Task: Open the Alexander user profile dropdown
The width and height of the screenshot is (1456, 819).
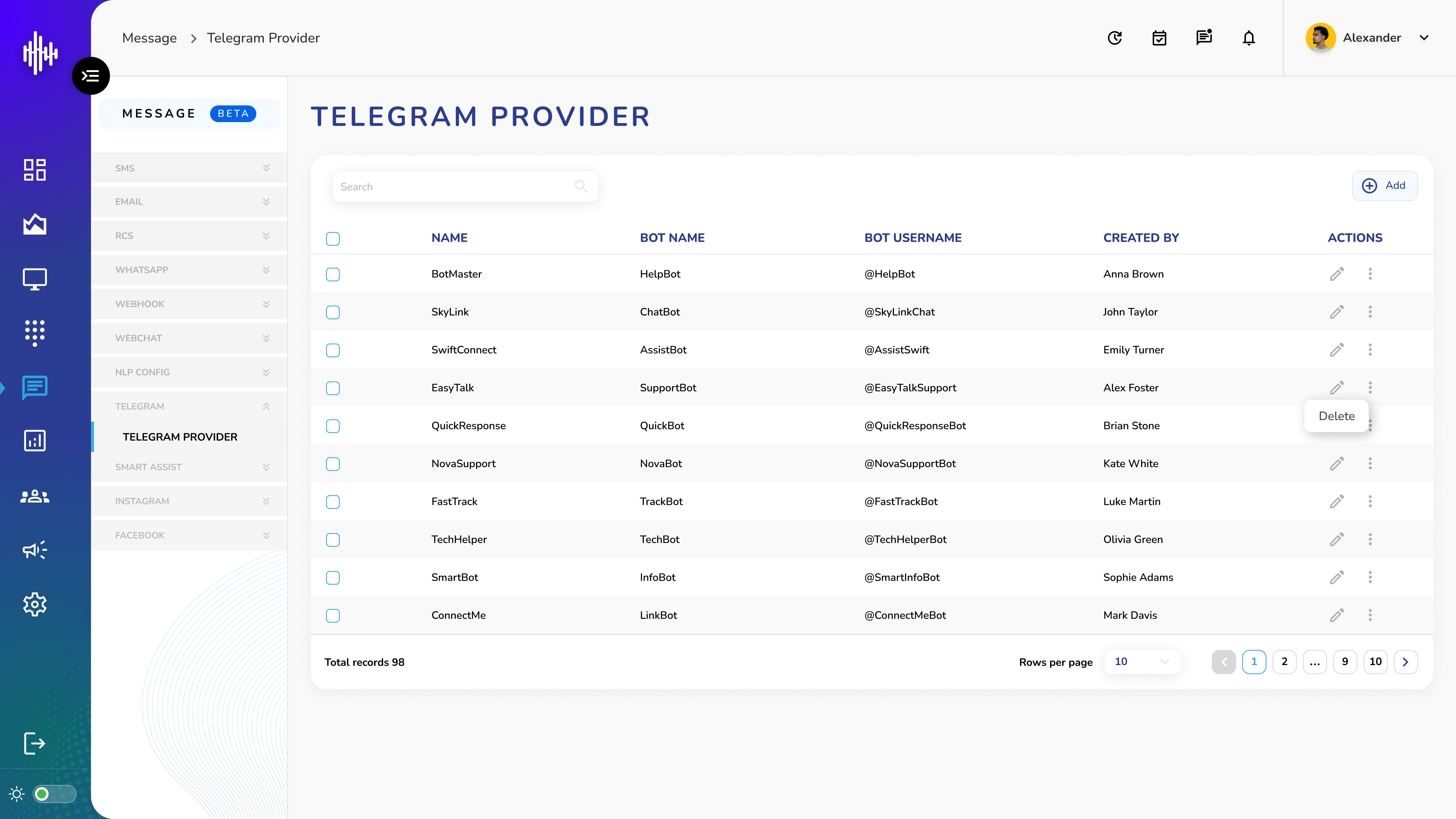Action: 1368,38
